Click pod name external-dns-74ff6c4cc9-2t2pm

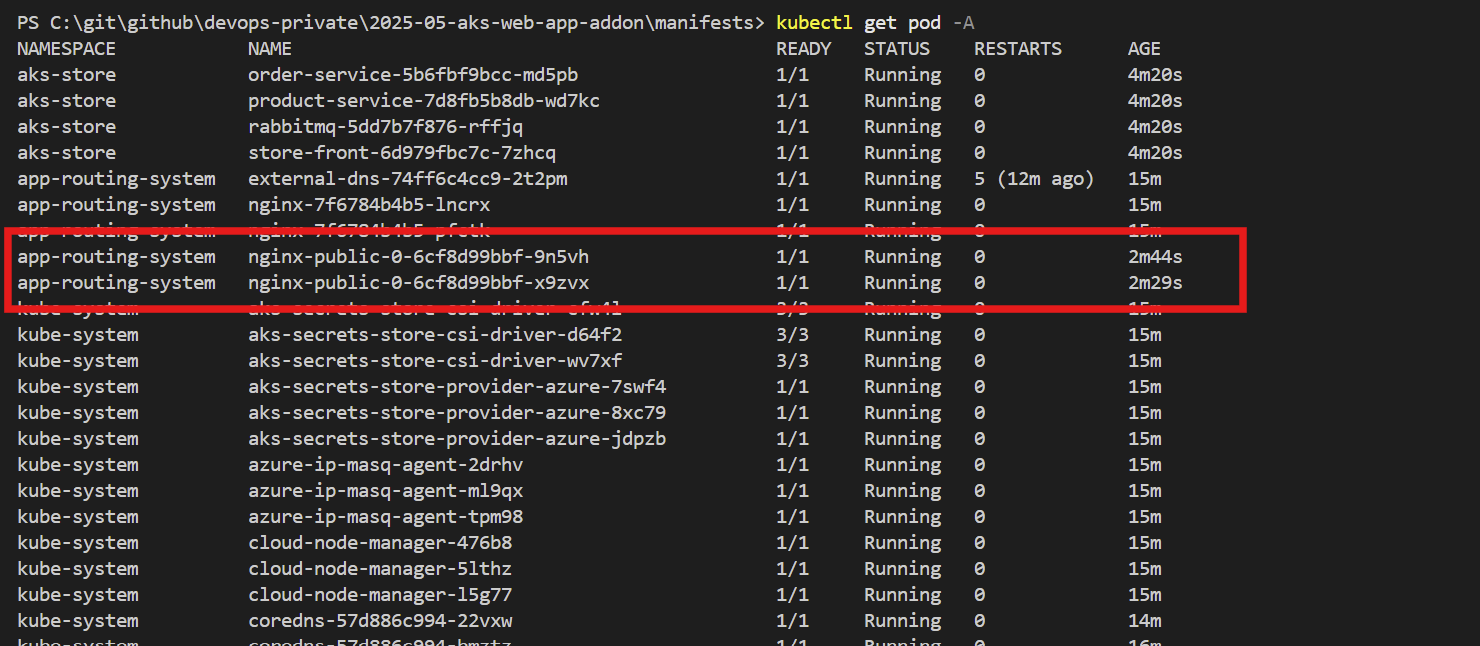click(x=408, y=179)
